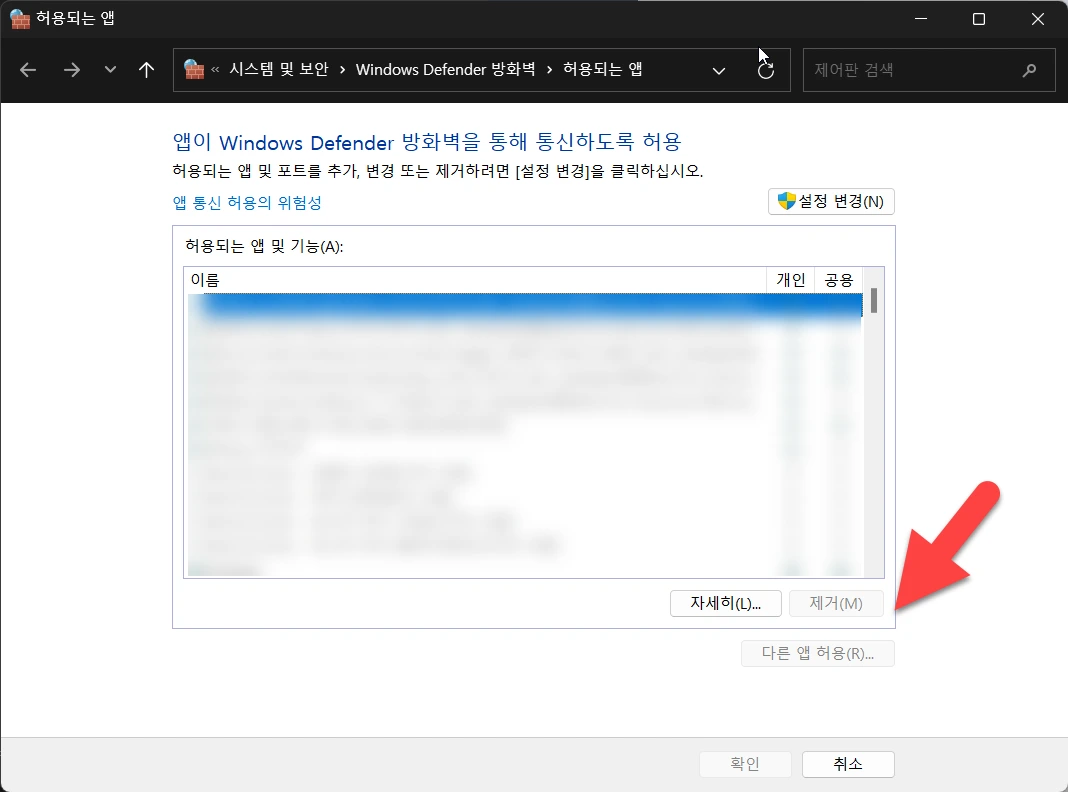Minimize the 허용되는 앱 window
This screenshot has height=792, width=1068.
[x=921, y=19]
